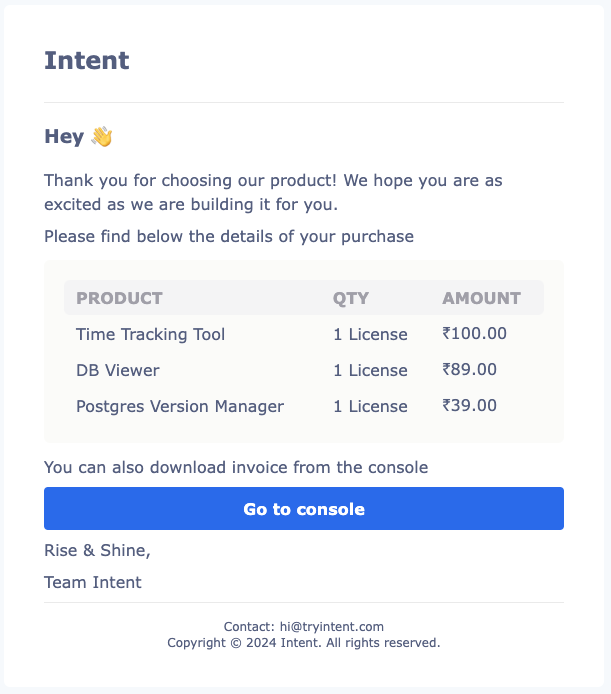Click the copyright 2024 Intent text

pyautogui.click(x=304, y=643)
